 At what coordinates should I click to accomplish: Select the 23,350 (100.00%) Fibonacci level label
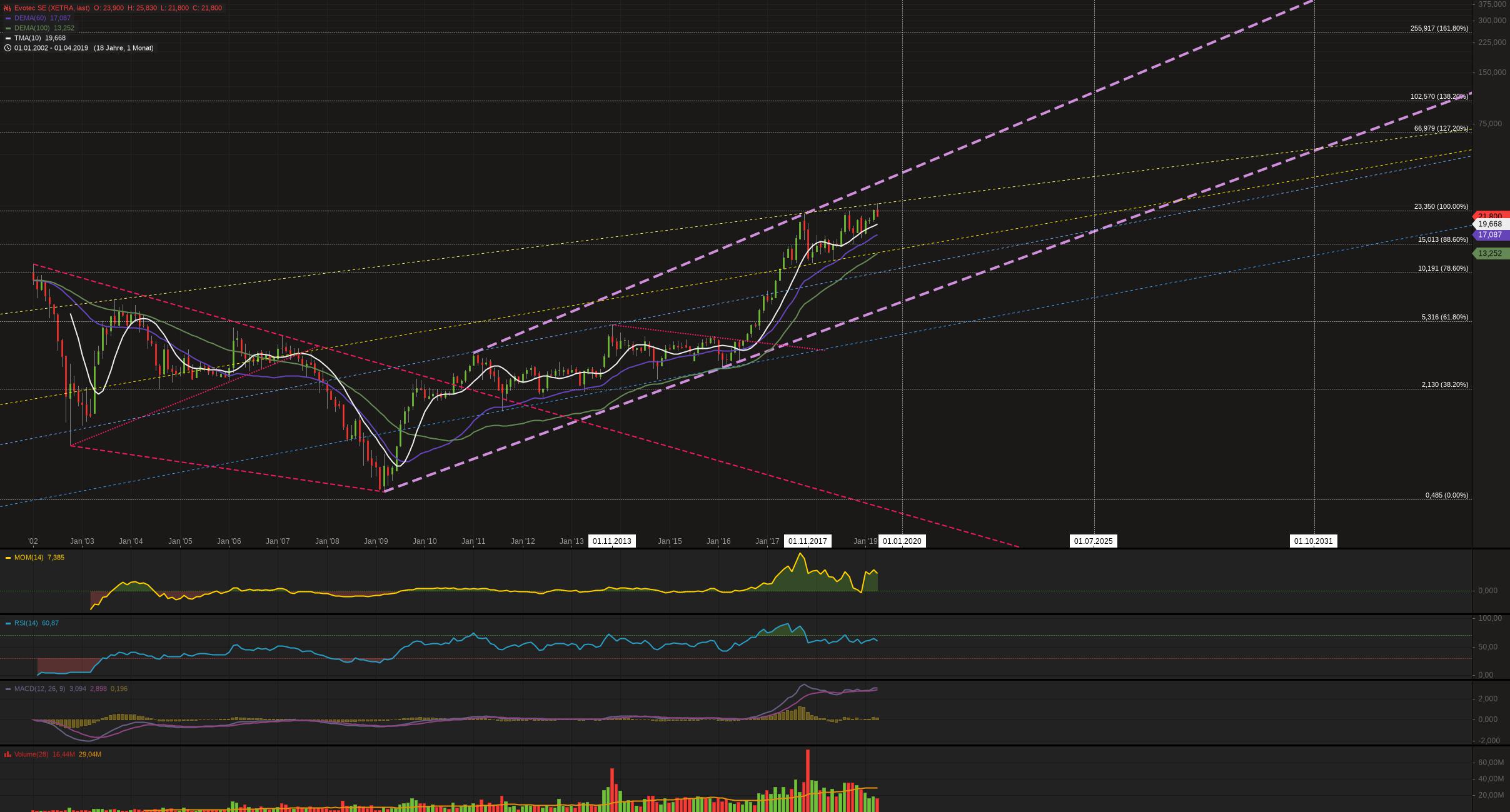(x=1441, y=207)
